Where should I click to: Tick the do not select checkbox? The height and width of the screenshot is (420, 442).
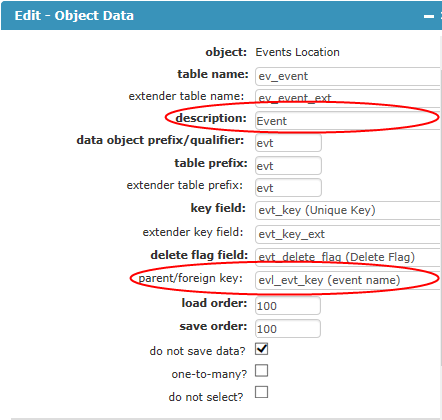coord(261,392)
